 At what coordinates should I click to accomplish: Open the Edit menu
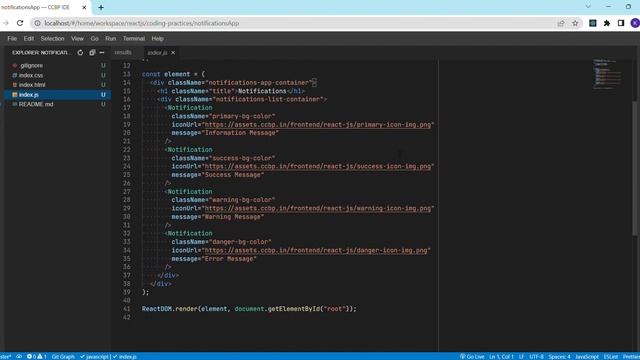(29, 38)
